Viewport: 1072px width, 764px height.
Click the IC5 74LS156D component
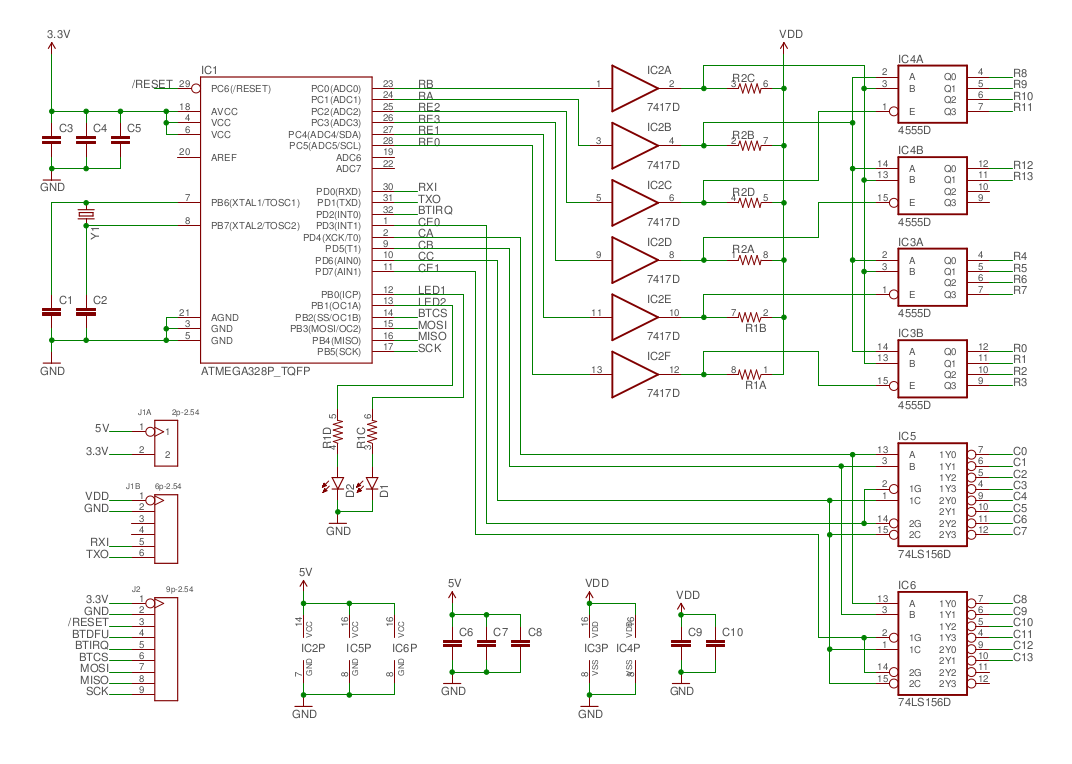pyautogui.click(x=932, y=495)
